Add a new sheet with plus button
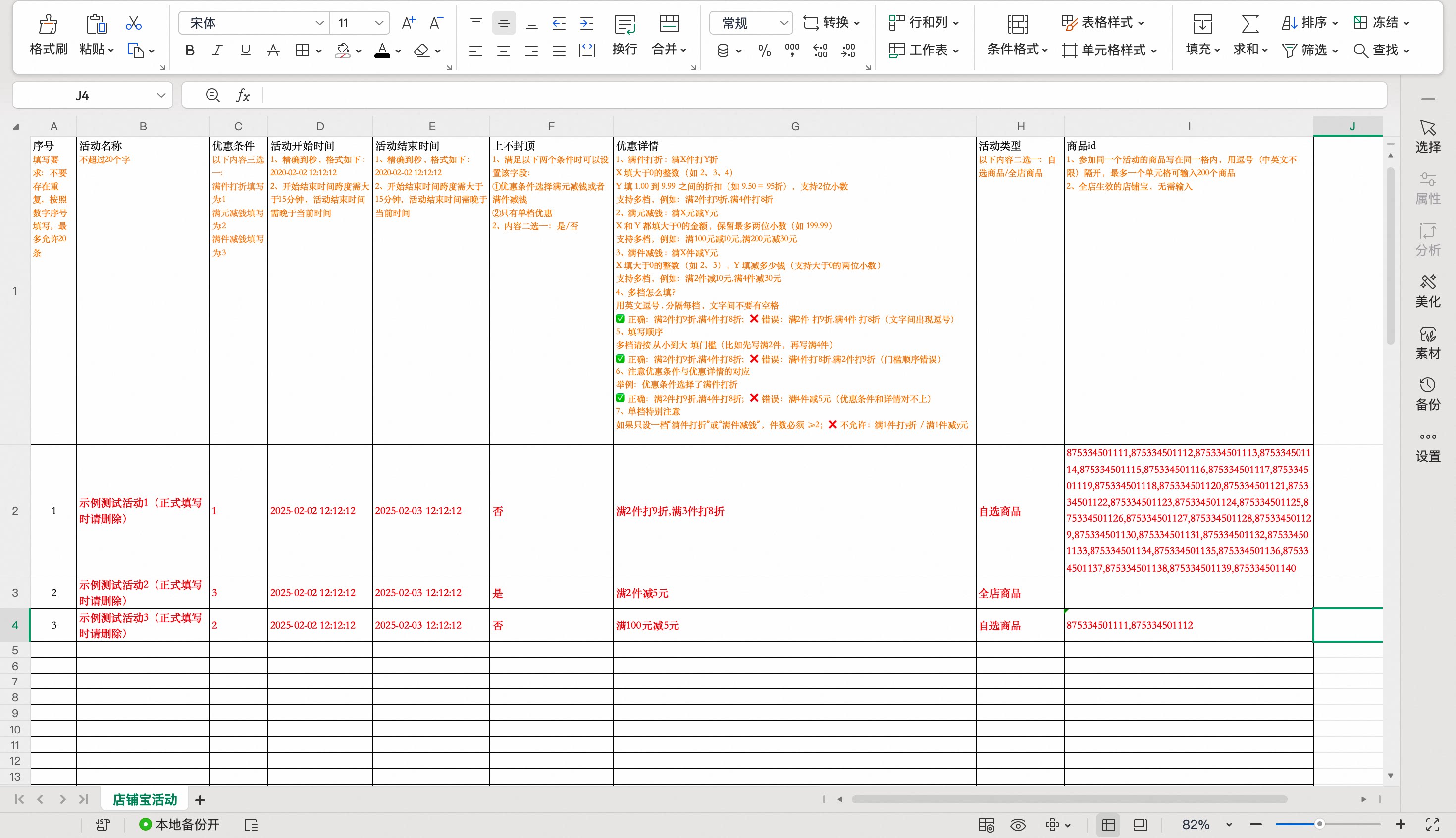Screen dimensions: 1456x838 point(200,800)
